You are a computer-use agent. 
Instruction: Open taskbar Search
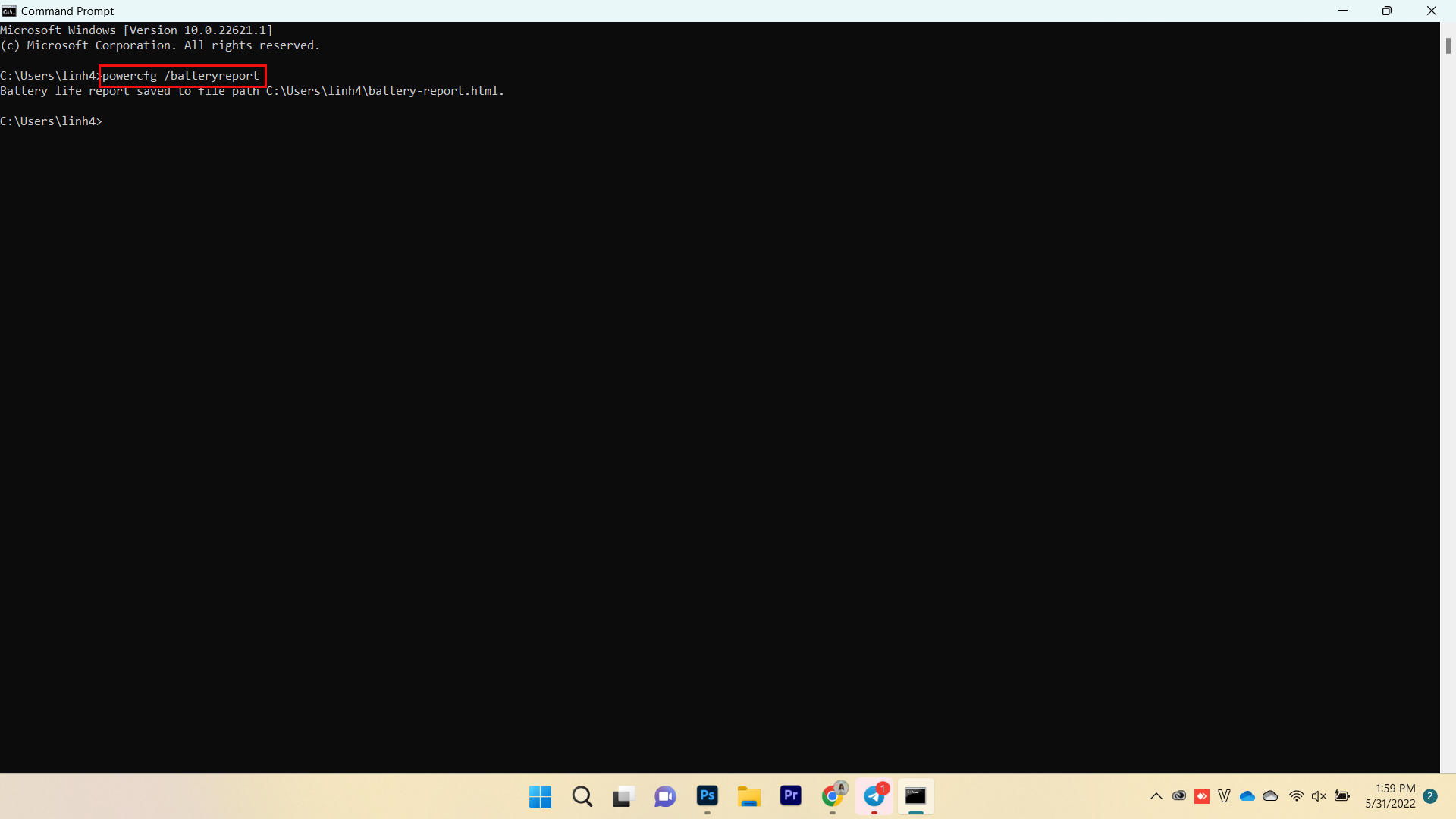(x=582, y=796)
